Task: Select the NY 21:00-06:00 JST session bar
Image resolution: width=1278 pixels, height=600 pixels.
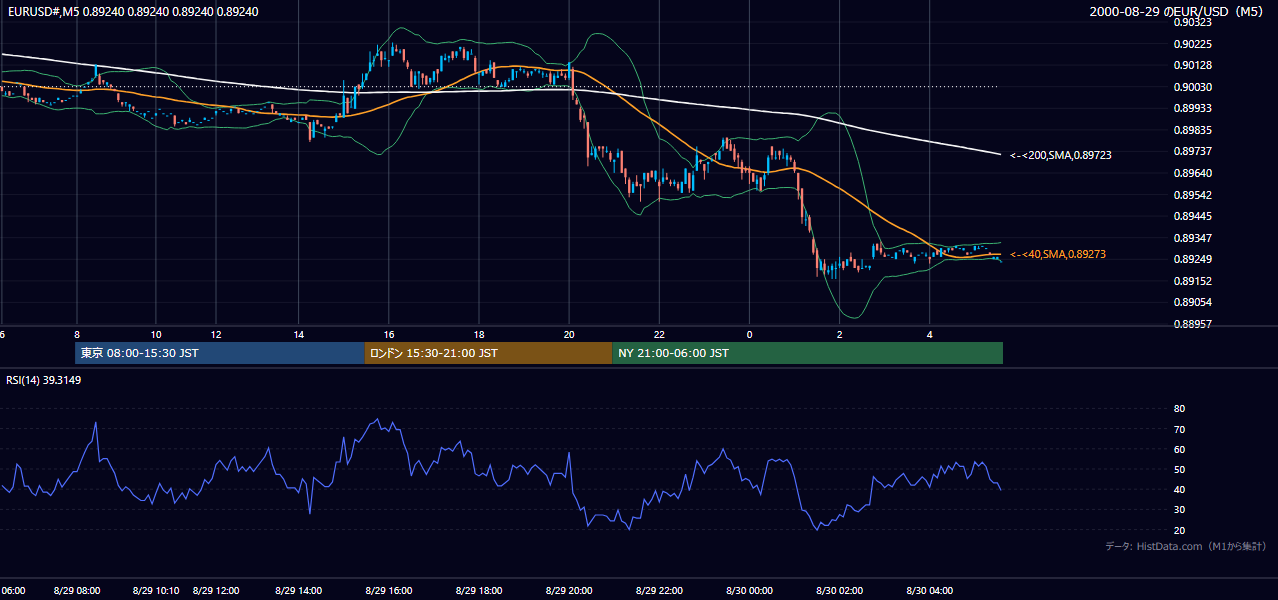Action: (x=807, y=353)
